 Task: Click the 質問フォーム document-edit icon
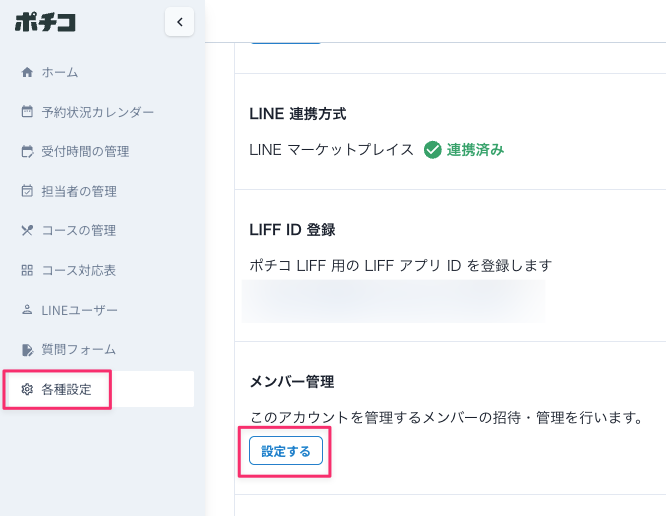point(27,350)
